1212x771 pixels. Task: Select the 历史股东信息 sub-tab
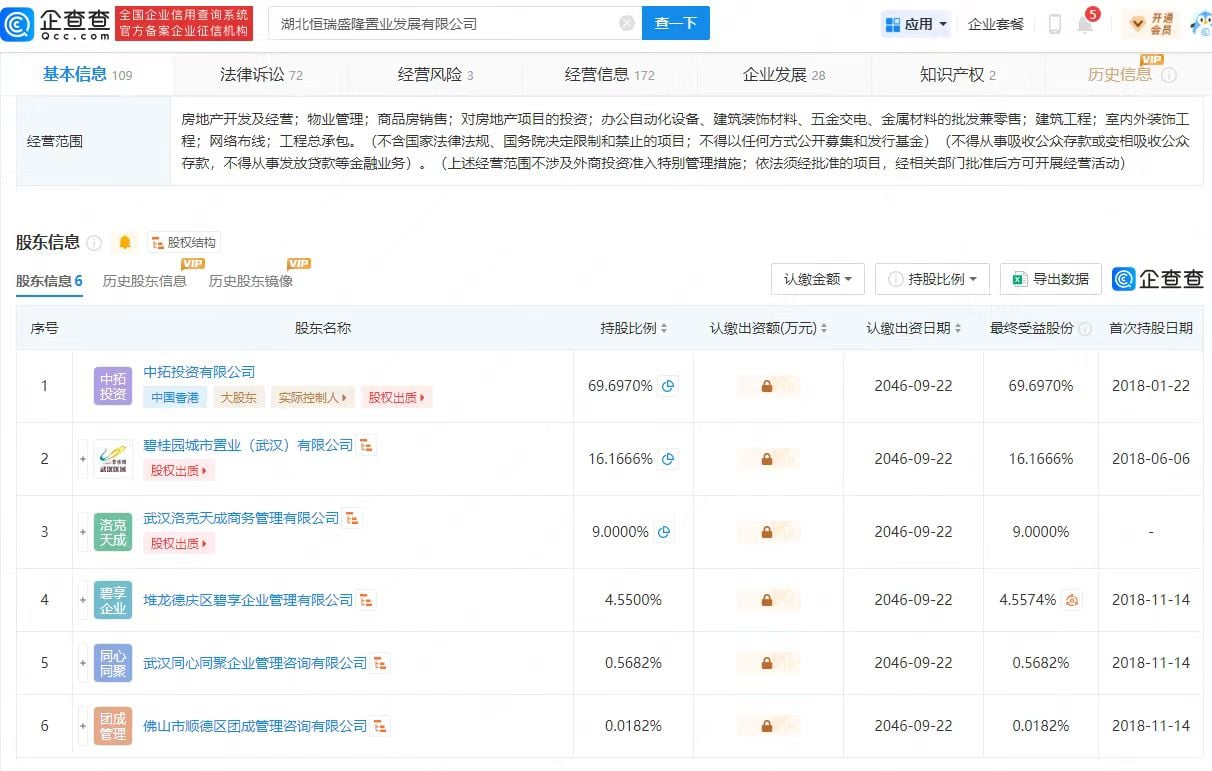coord(145,281)
